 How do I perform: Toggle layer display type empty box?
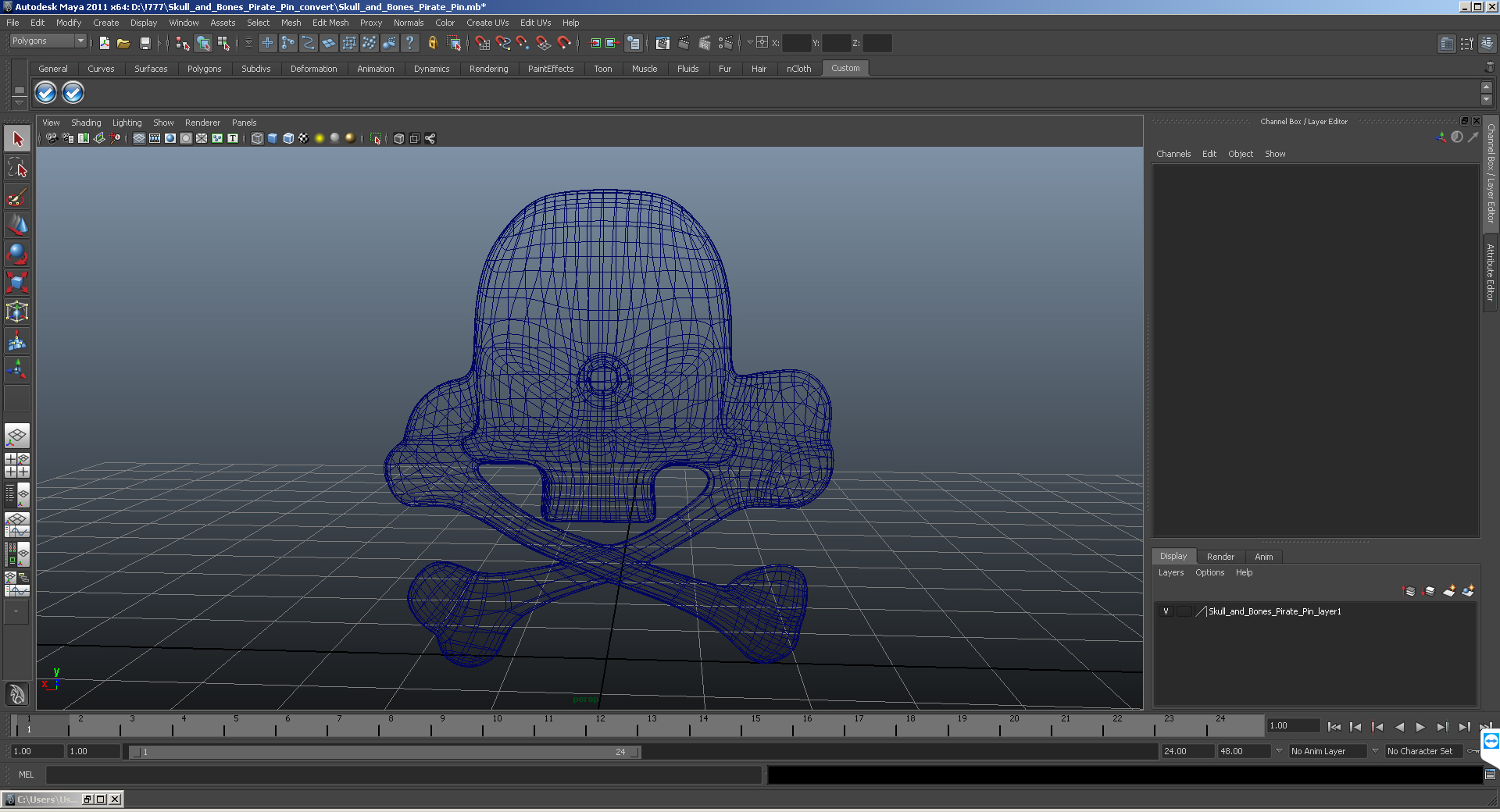click(x=1184, y=611)
